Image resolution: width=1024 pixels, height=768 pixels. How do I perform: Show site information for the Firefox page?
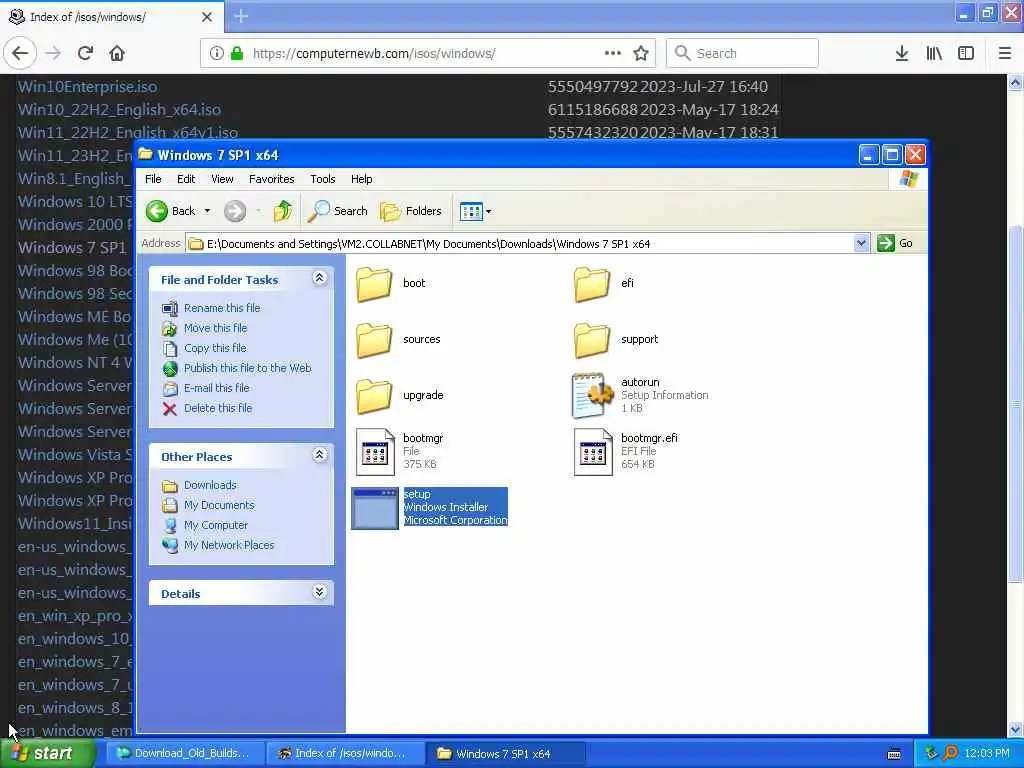216,54
